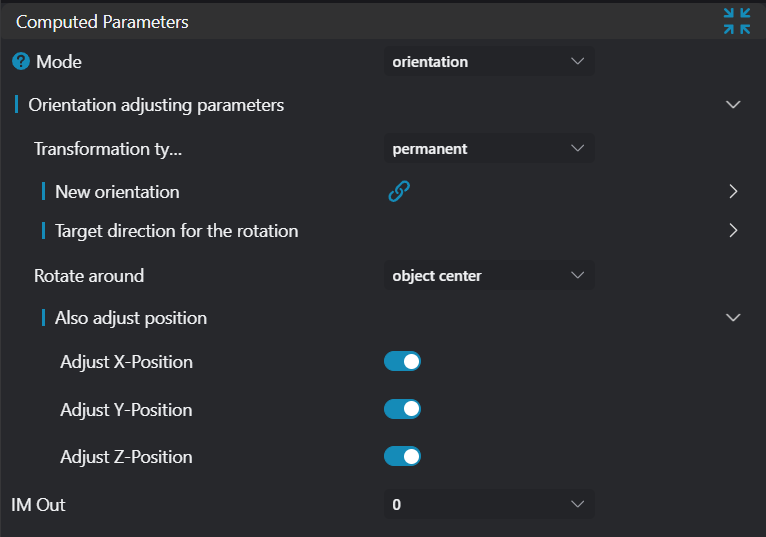Turn off Adjust Z-Position switch
This screenshot has width=766, height=537.
coord(402,456)
